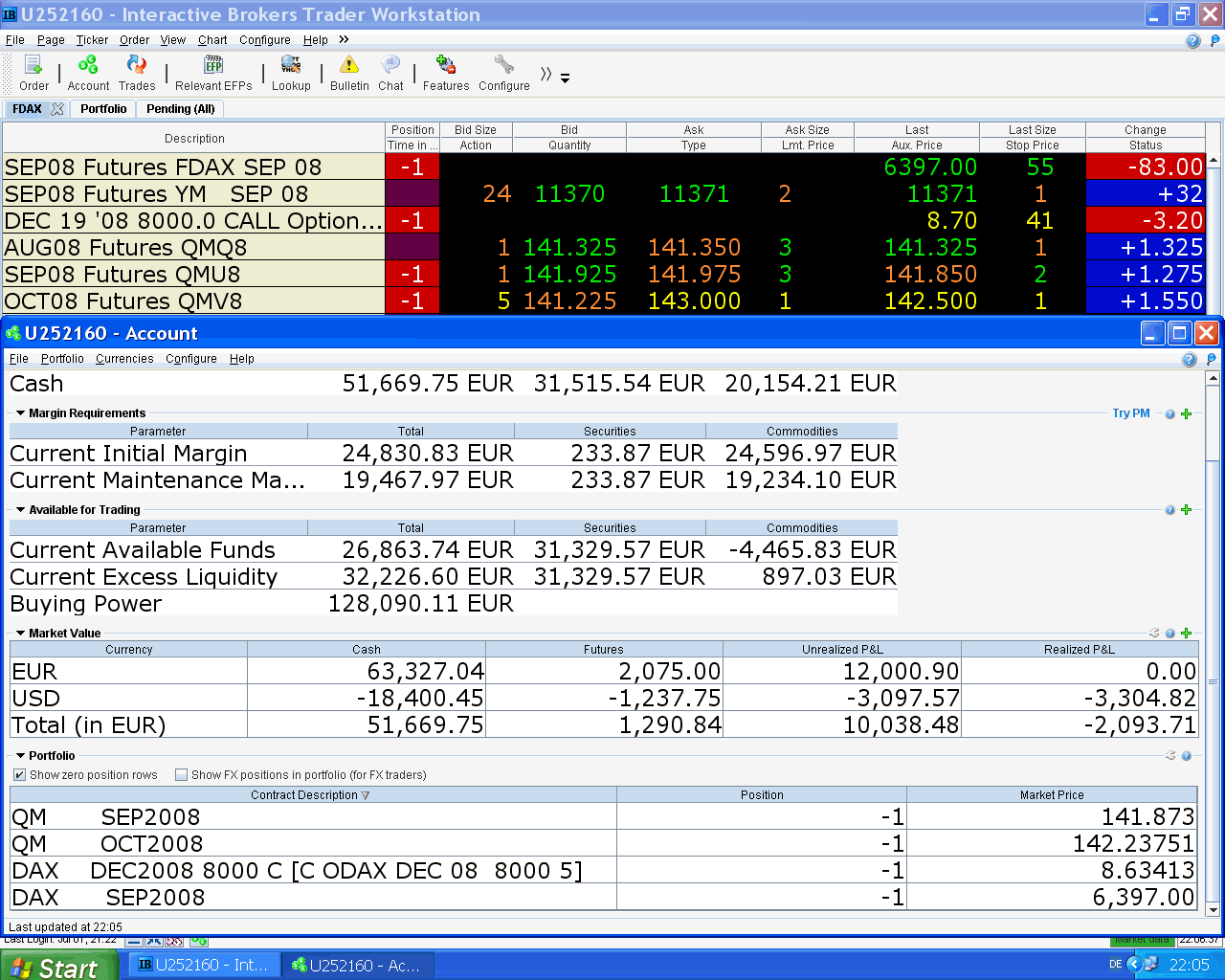Image resolution: width=1225 pixels, height=980 pixels.
Task: Click refresh icon of Portfolio section
Action: click(x=1170, y=755)
